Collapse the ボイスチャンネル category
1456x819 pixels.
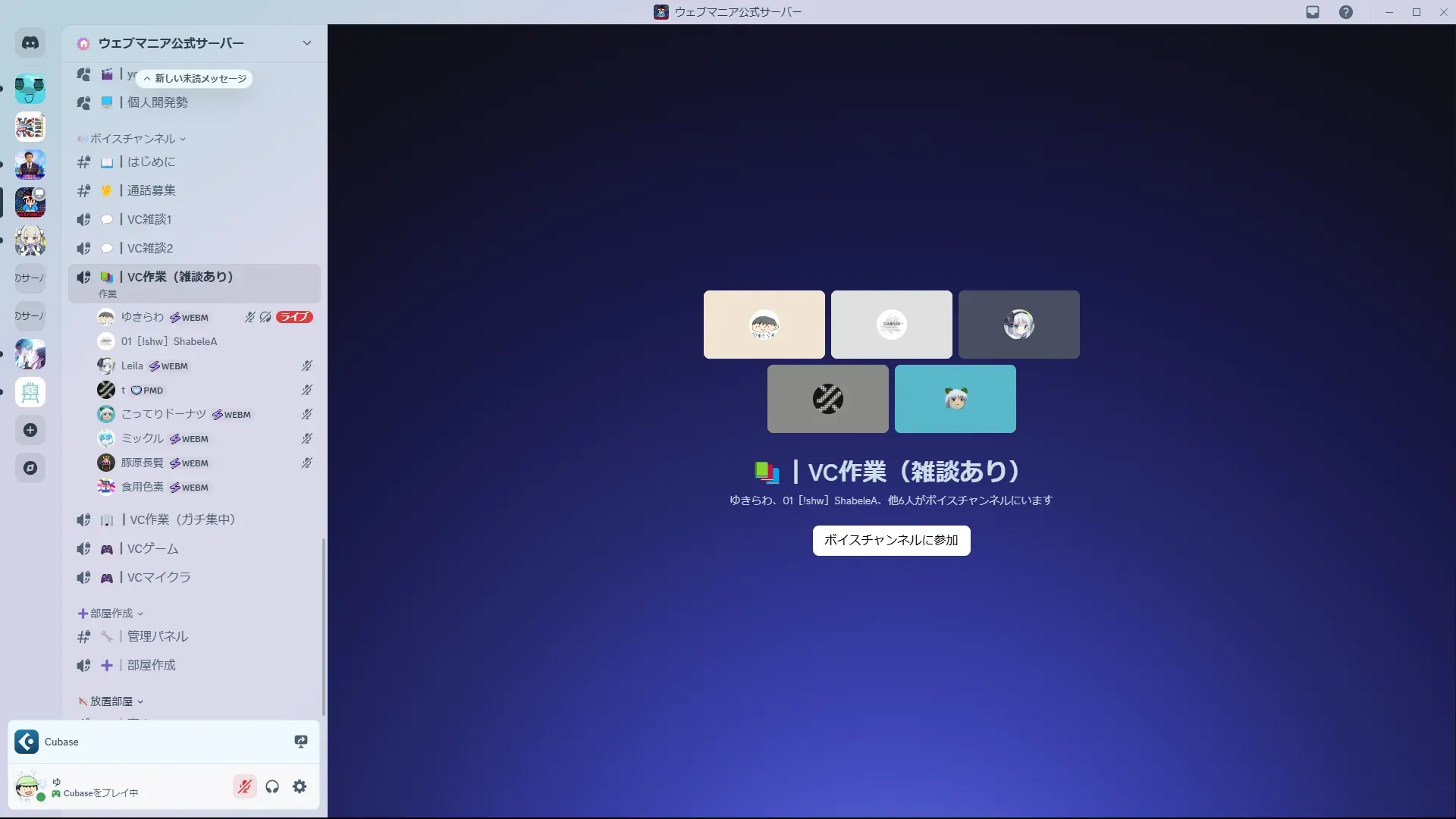[133, 139]
